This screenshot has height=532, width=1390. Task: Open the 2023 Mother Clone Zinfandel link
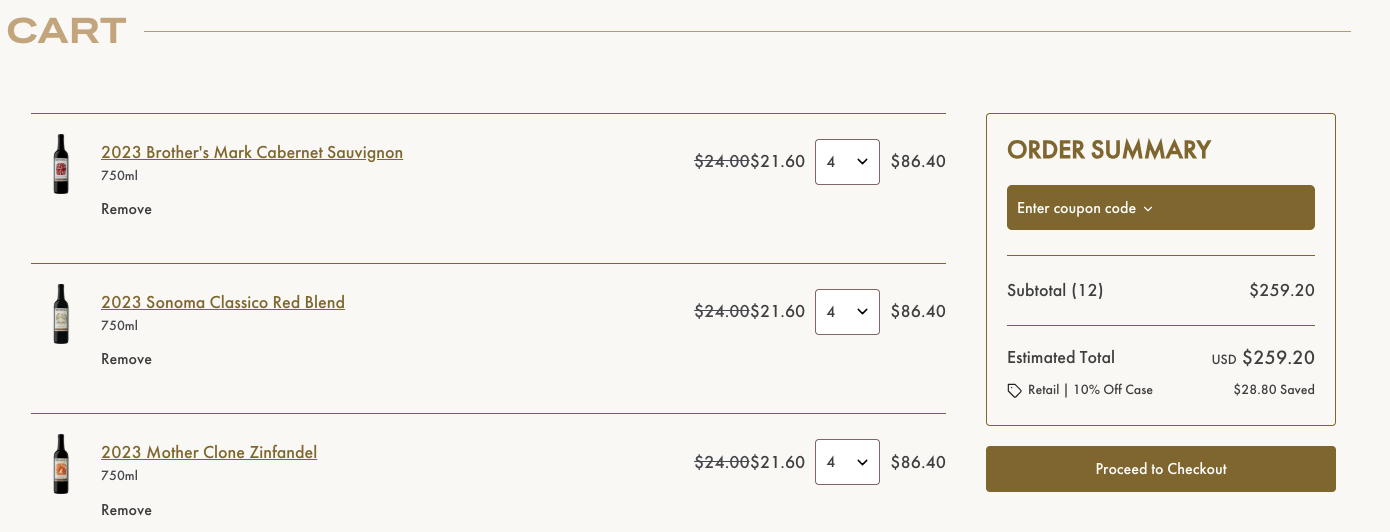[x=209, y=453]
